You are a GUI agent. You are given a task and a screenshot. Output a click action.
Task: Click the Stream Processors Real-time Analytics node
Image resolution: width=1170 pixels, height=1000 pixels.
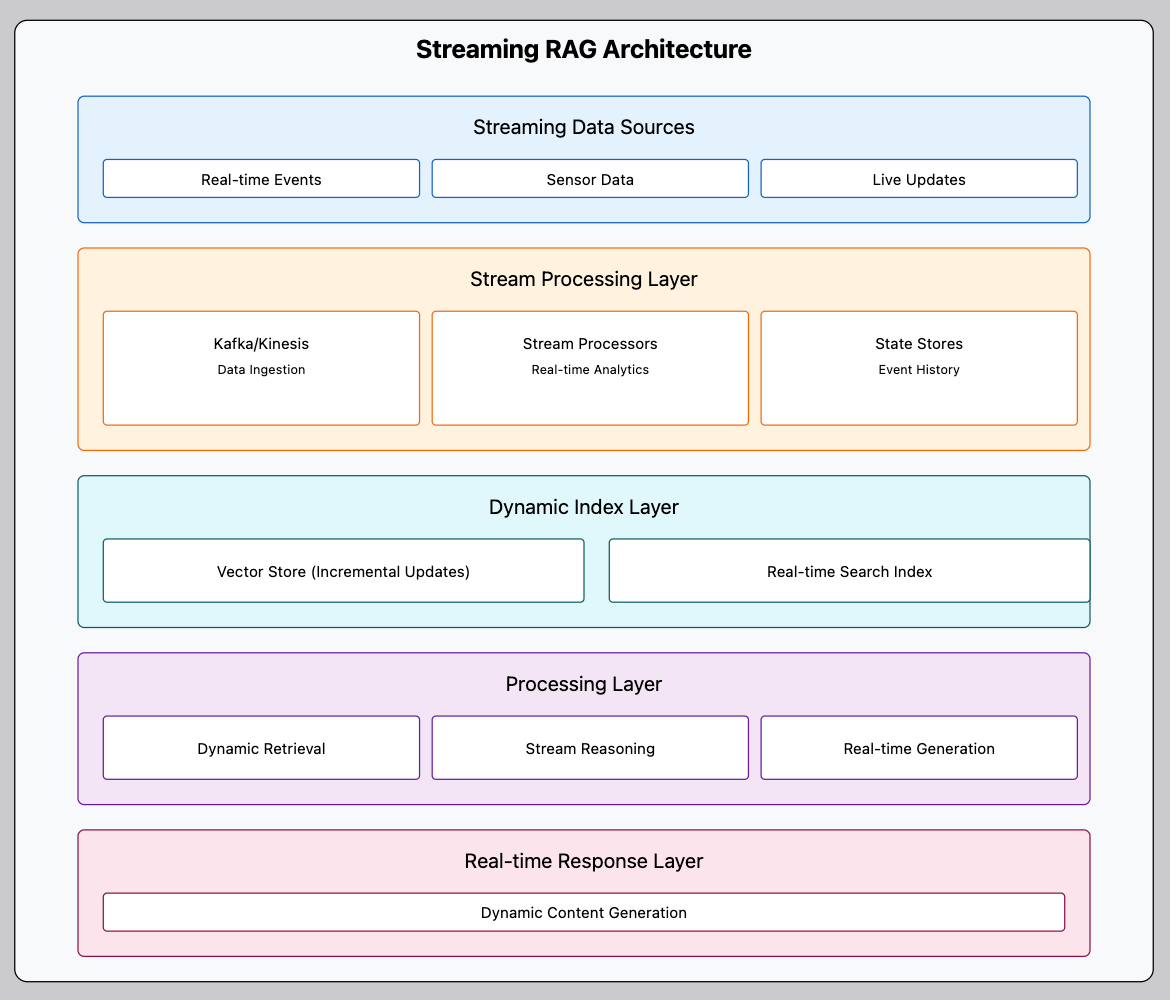[589, 367]
